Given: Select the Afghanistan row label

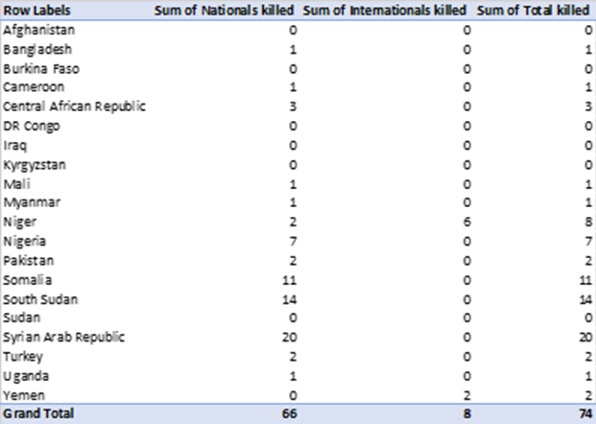Looking at the screenshot, I should [39, 30].
